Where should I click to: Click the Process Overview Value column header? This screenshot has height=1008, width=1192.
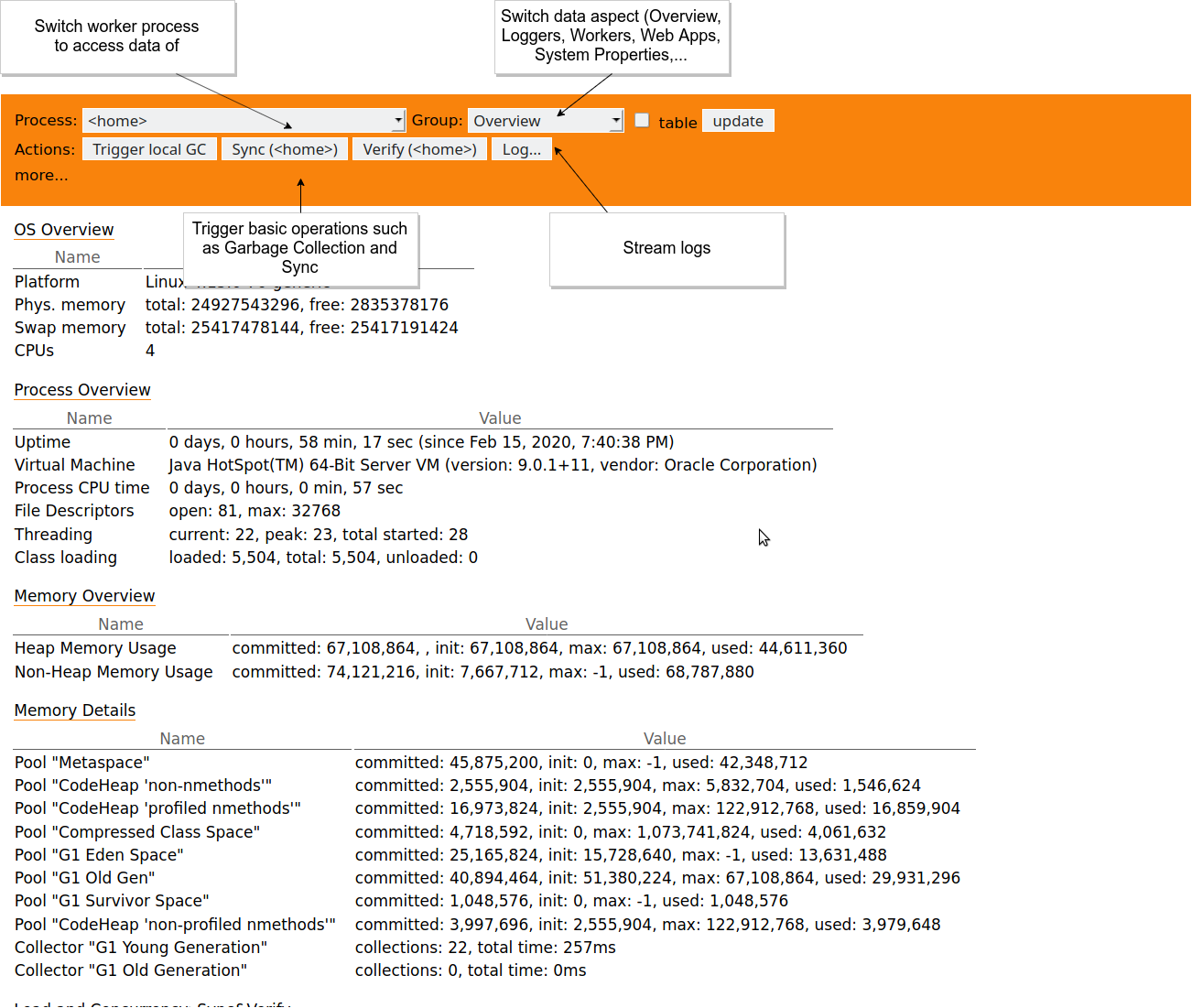tap(500, 418)
